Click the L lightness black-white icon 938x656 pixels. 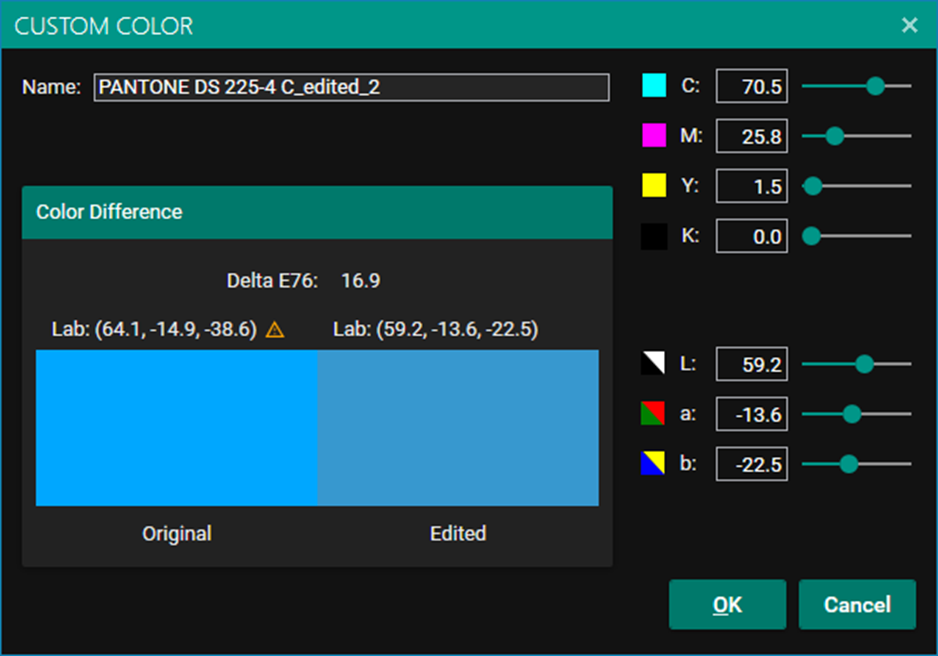pyautogui.click(x=654, y=364)
